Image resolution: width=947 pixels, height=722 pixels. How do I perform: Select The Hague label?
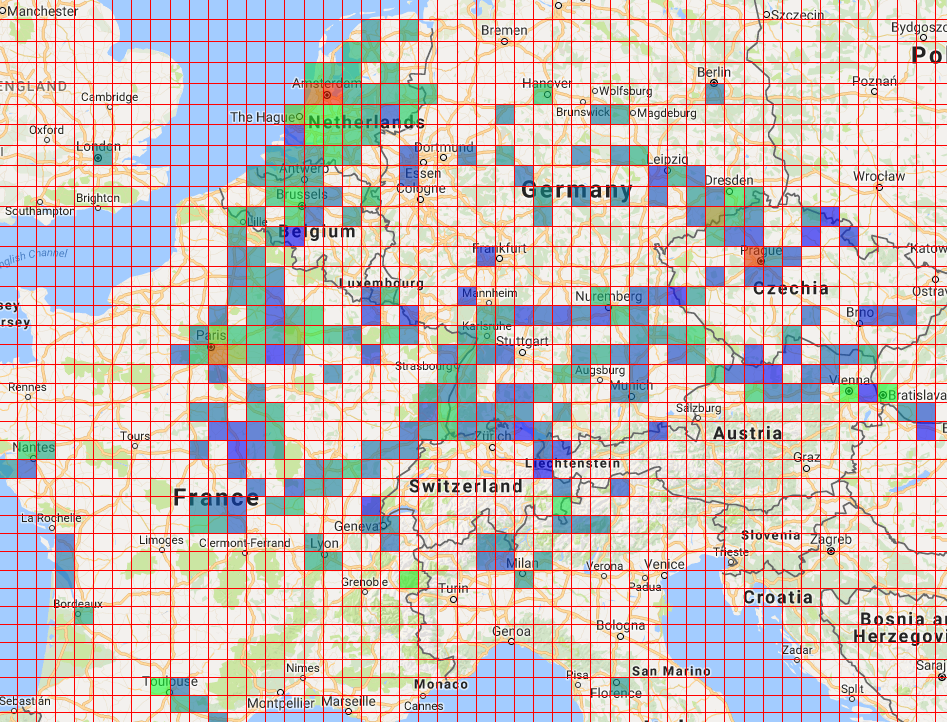pos(262,117)
